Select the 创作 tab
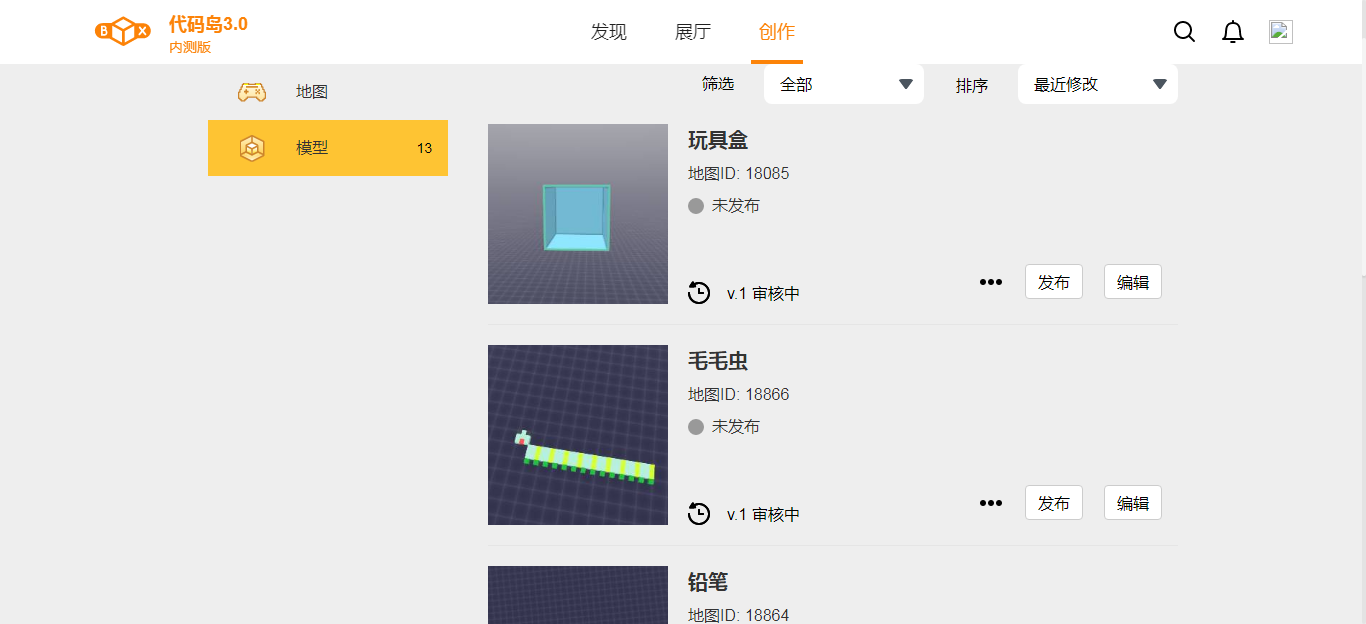This screenshot has width=1366, height=624. tap(777, 32)
